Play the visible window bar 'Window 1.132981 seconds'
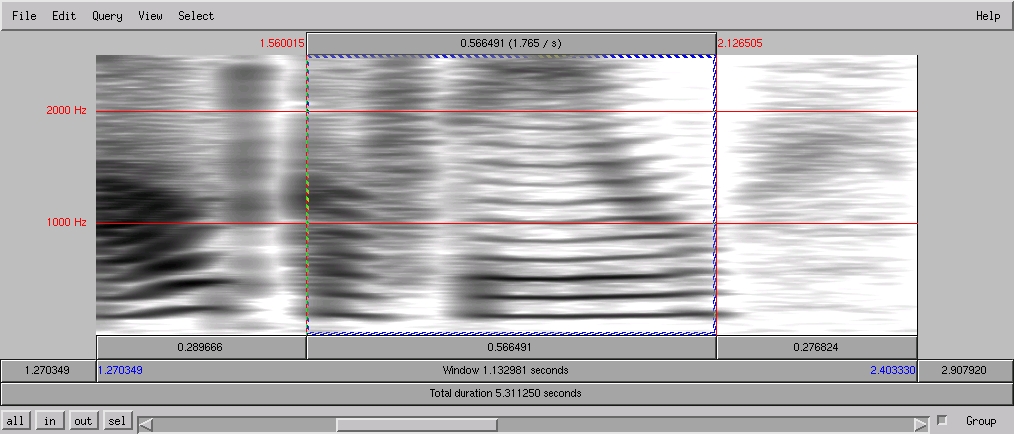Viewport: 1014px width, 434px height. pos(506,371)
